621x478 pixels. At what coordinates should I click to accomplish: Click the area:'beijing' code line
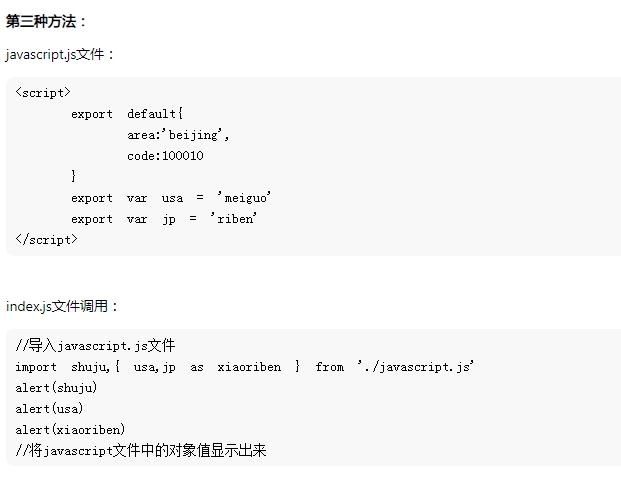(x=178, y=135)
